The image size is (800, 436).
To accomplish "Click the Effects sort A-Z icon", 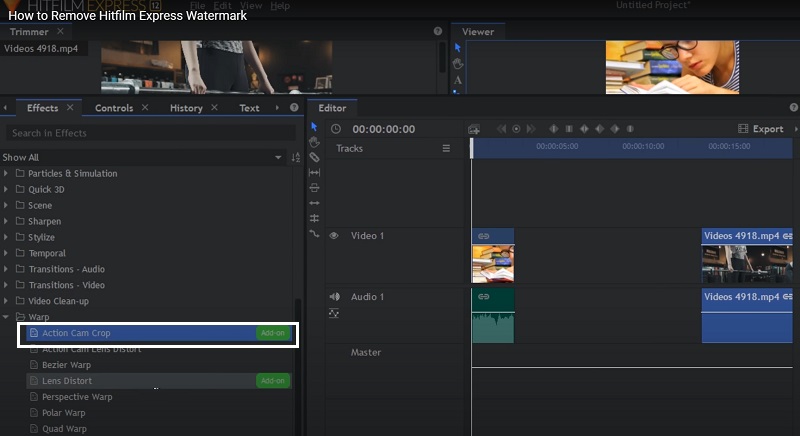I will pyautogui.click(x=295, y=158).
